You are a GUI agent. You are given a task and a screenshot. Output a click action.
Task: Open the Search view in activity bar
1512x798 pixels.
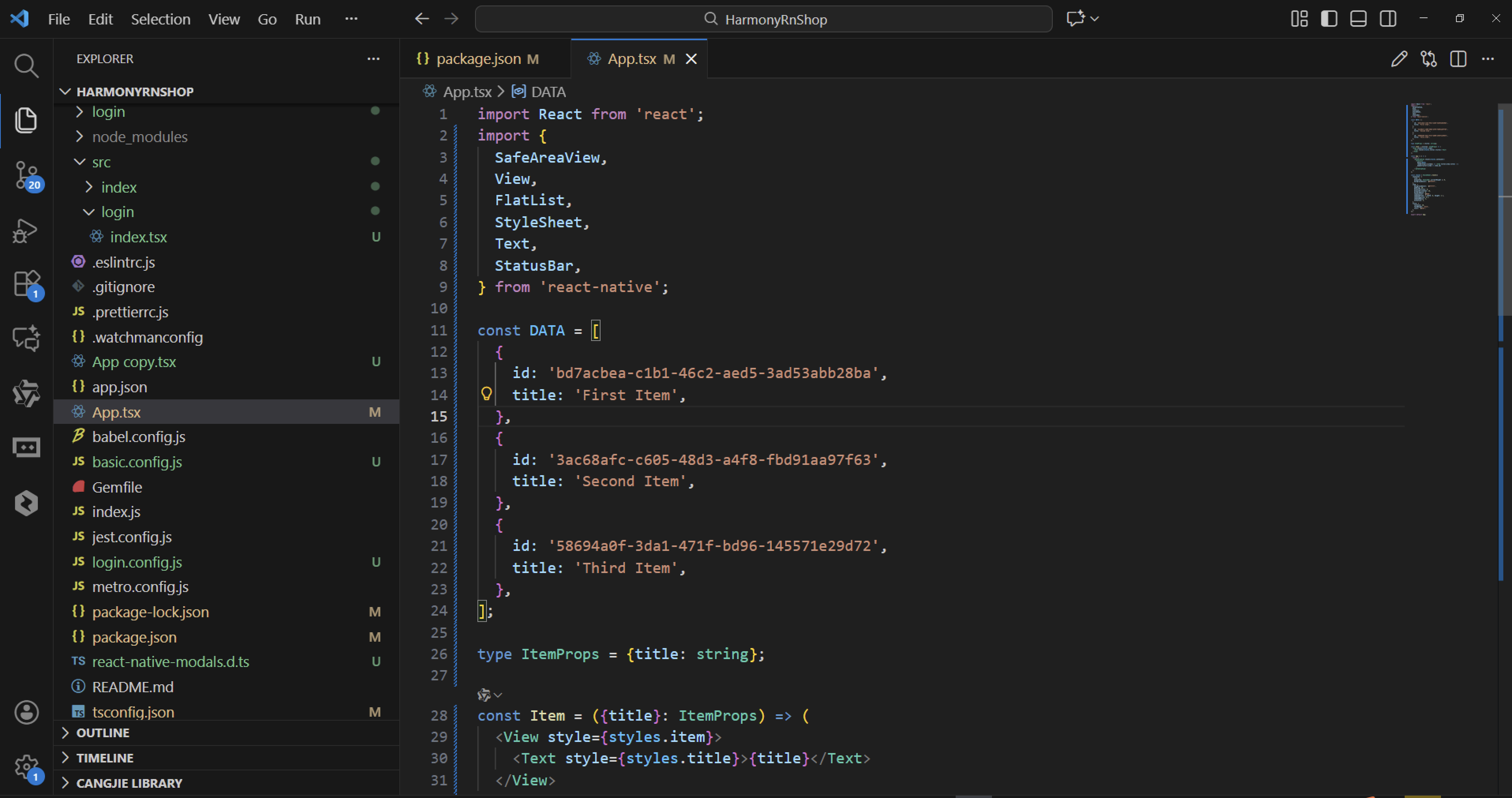(26, 66)
